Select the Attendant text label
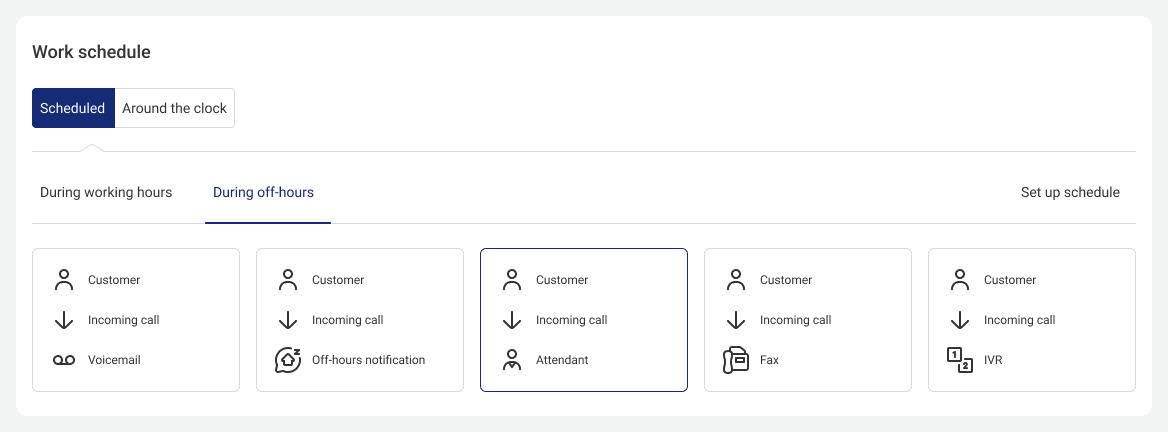The image size is (1168, 432). (x=562, y=360)
